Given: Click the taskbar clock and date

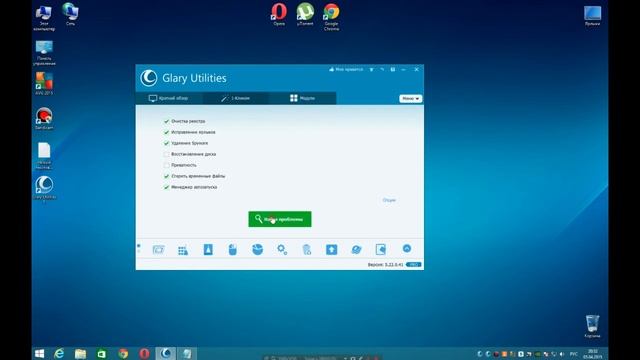Looking at the screenshot, I should click(593, 354).
